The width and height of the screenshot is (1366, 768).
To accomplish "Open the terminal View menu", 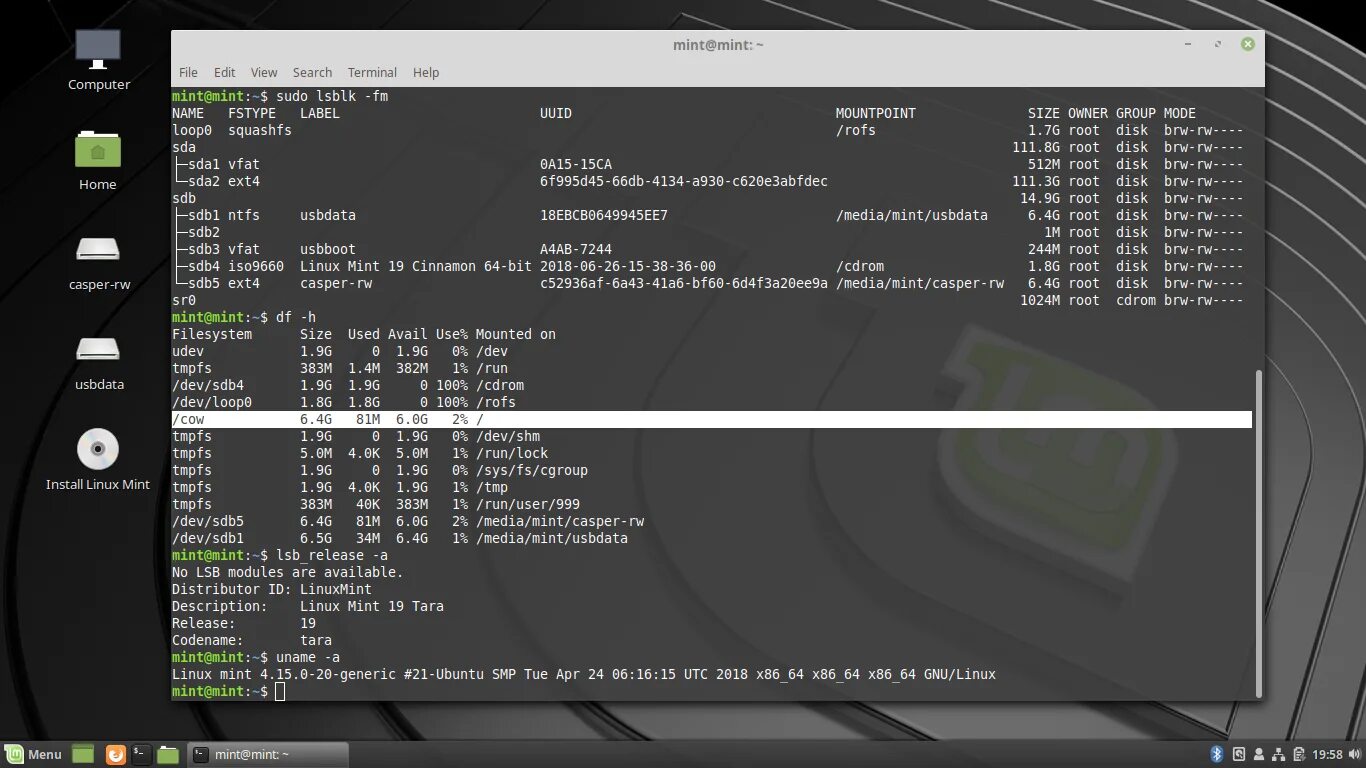I will pyautogui.click(x=264, y=72).
